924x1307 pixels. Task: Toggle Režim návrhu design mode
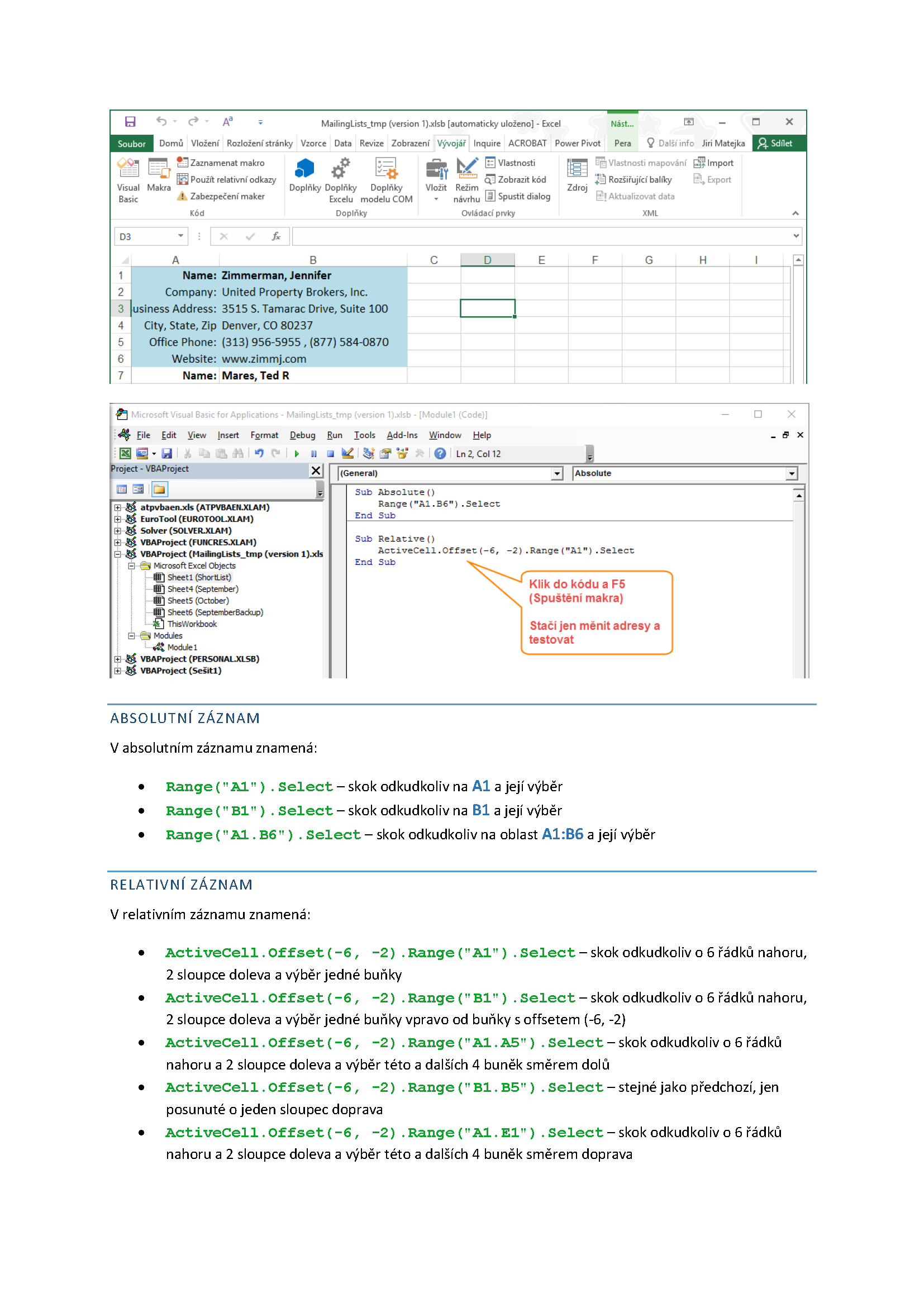click(466, 180)
